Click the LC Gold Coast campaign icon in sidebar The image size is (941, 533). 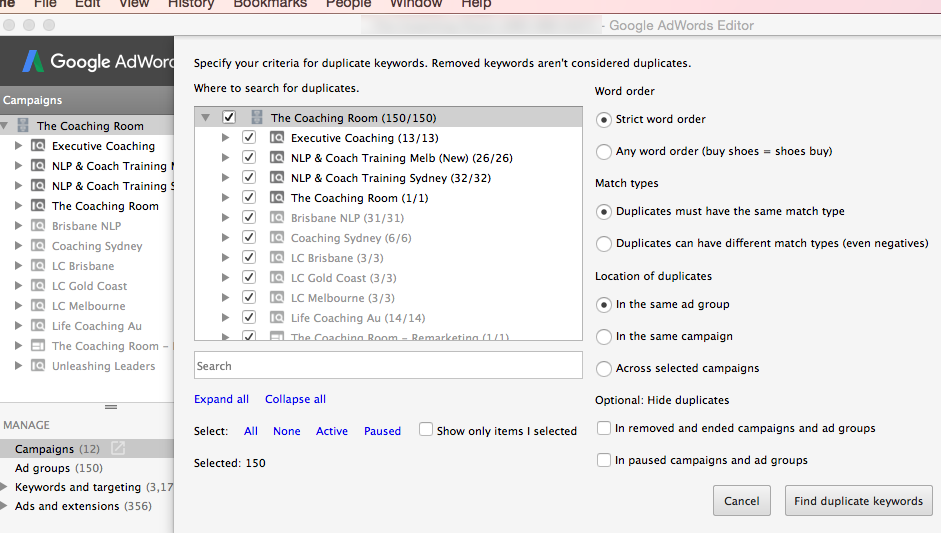(38, 286)
